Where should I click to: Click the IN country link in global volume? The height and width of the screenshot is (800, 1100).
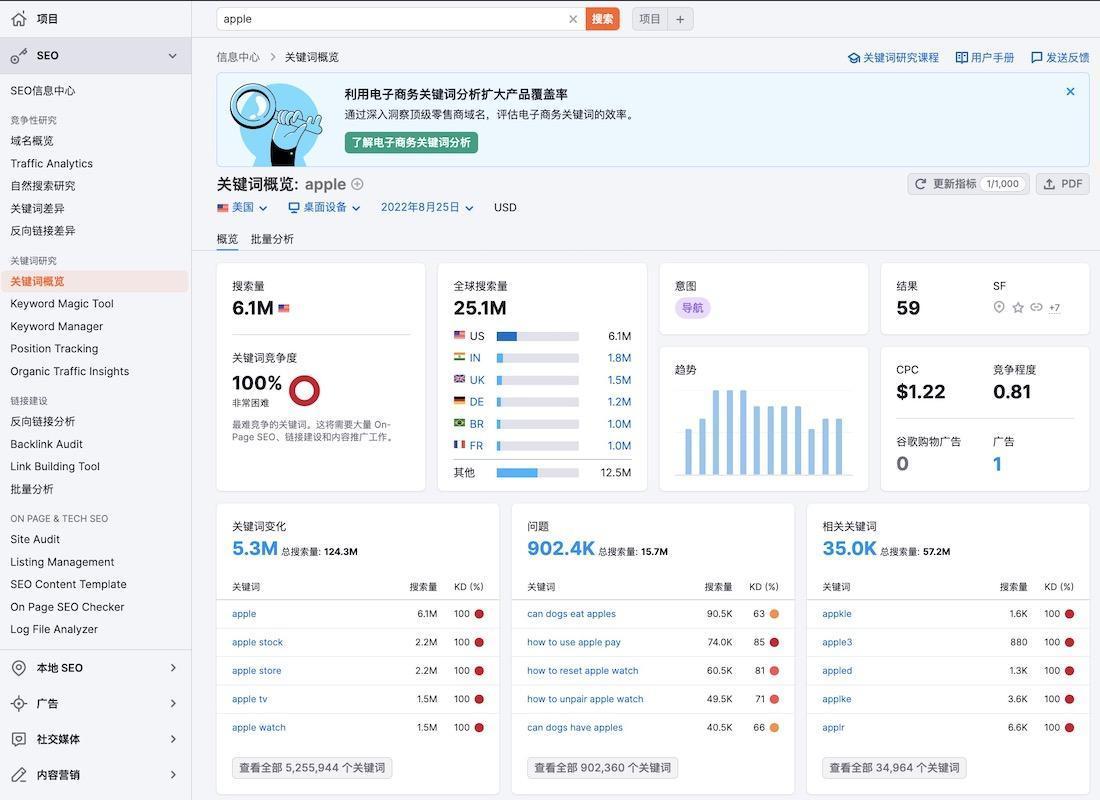[475, 358]
